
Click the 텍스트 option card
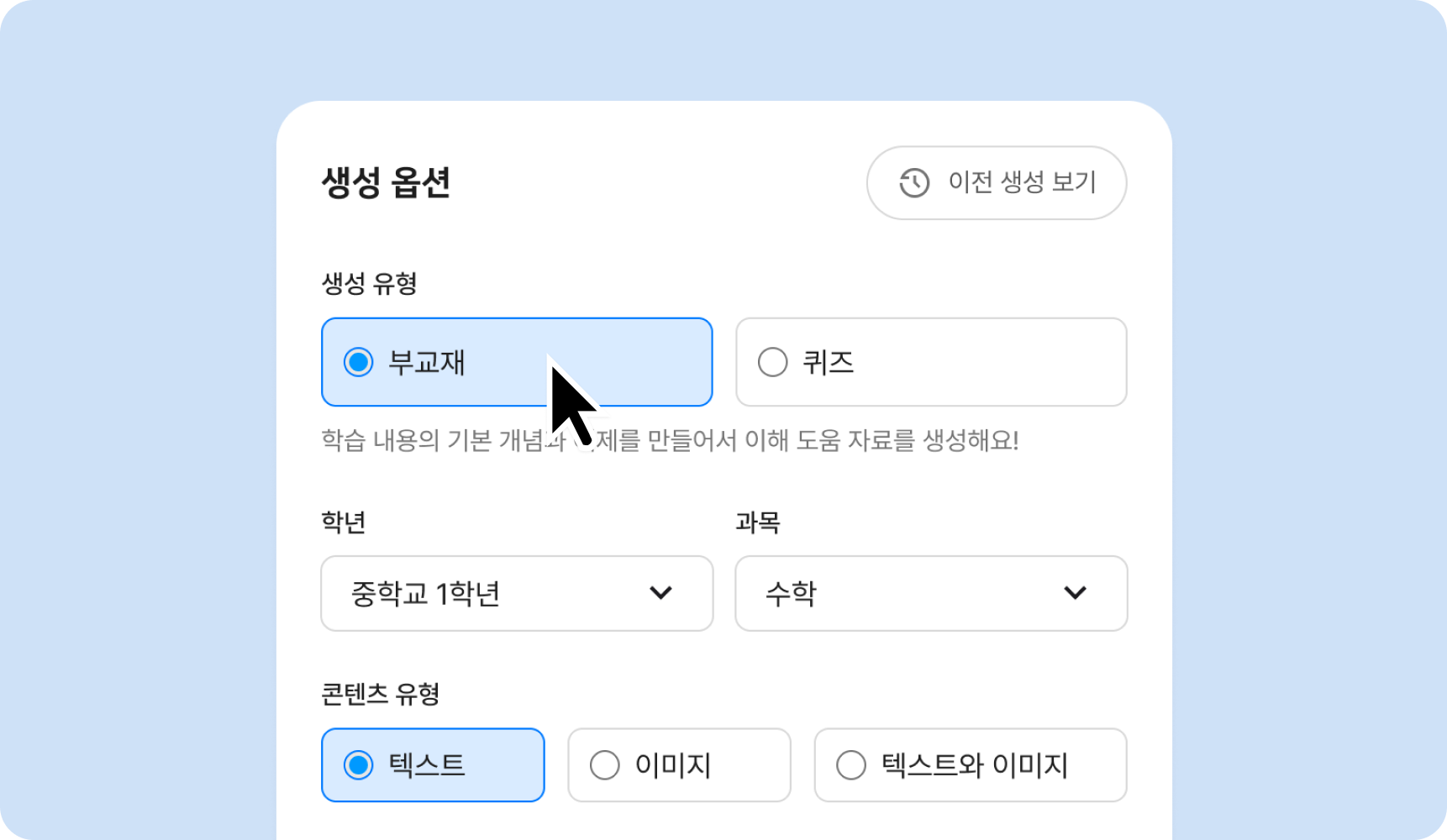[433, 764]
